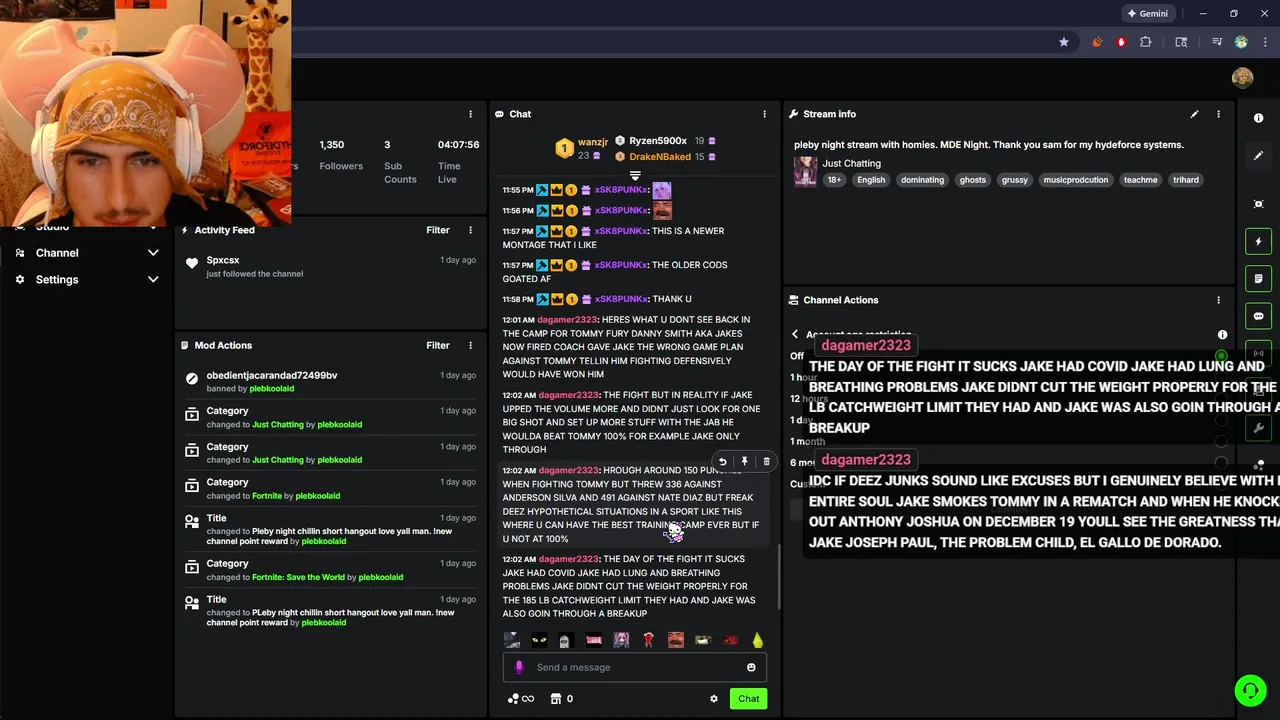Click the musicprodcution stream tag
This screenshot has width=1280, height=720.
pos(1076,180)
